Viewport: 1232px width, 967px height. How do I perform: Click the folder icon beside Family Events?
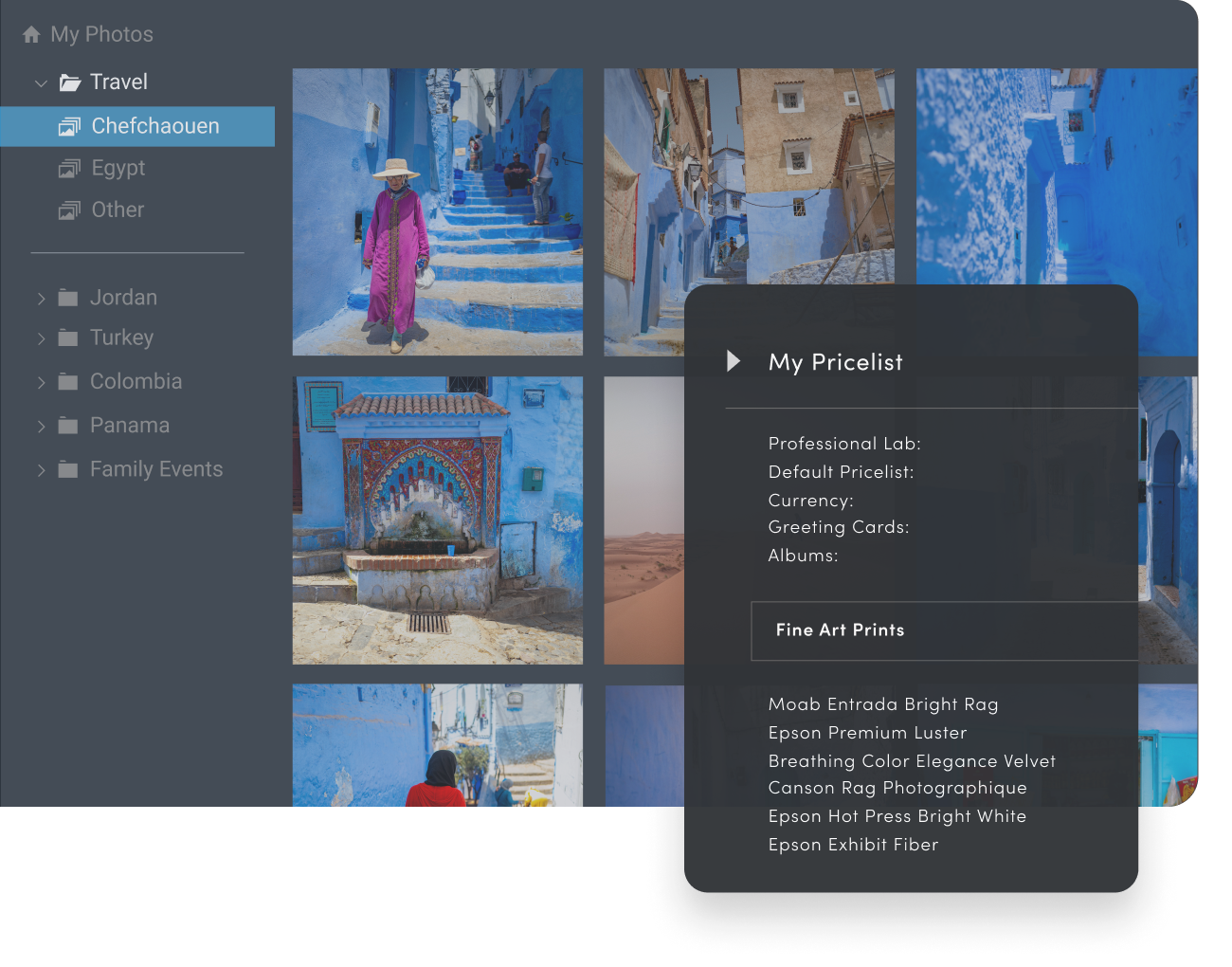(67, 468)
